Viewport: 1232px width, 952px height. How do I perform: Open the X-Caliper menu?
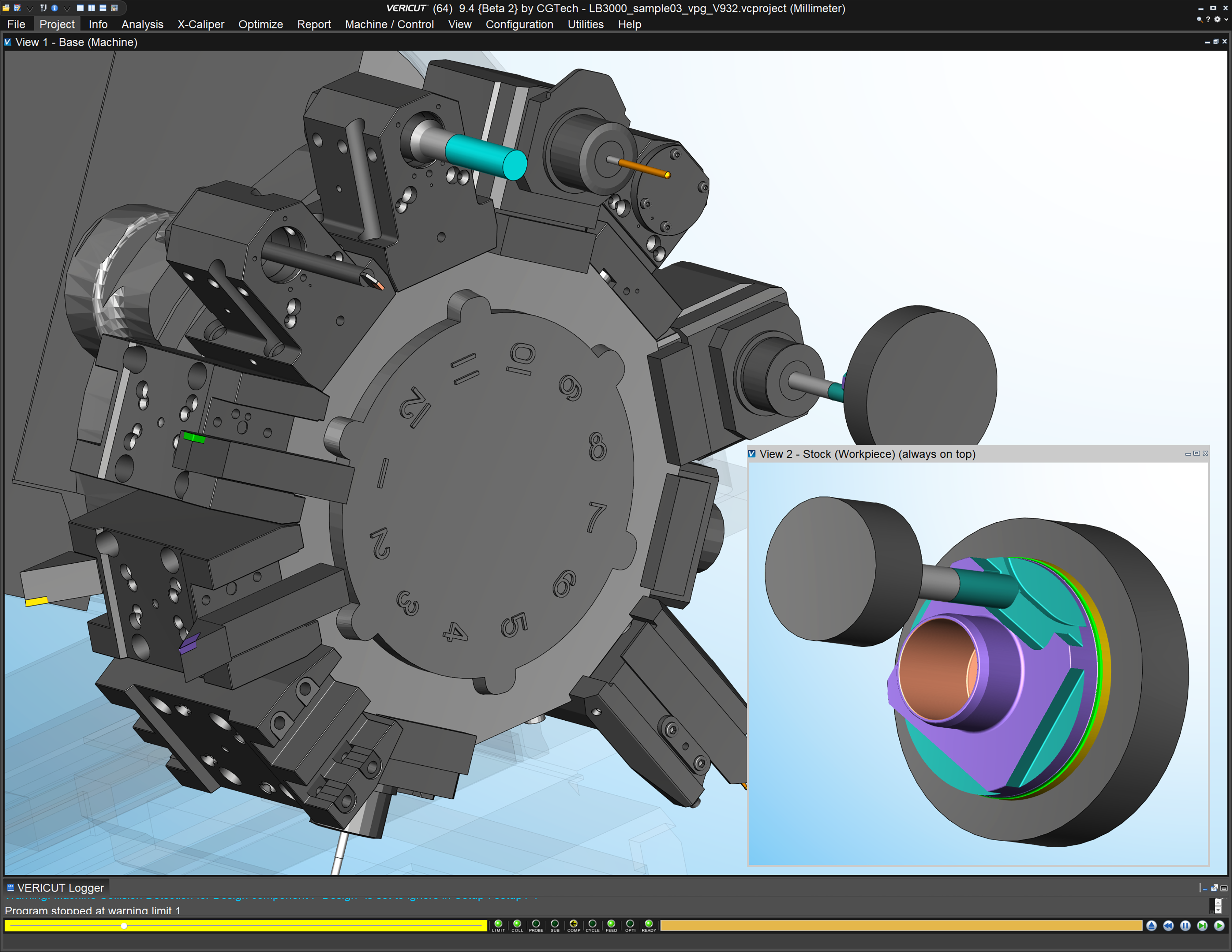point(201,24)
